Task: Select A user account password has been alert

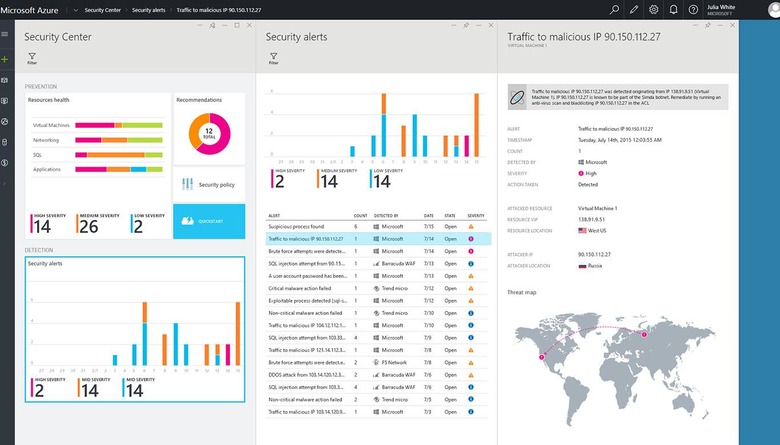Action: pos(377,276)
